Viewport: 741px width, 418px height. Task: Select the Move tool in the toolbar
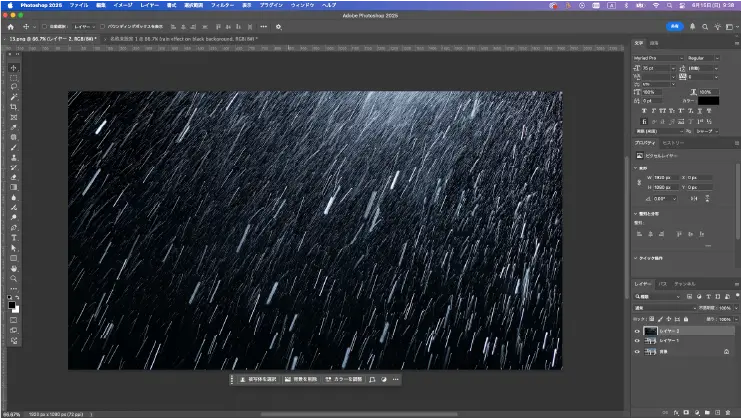(x=14, y=68)
